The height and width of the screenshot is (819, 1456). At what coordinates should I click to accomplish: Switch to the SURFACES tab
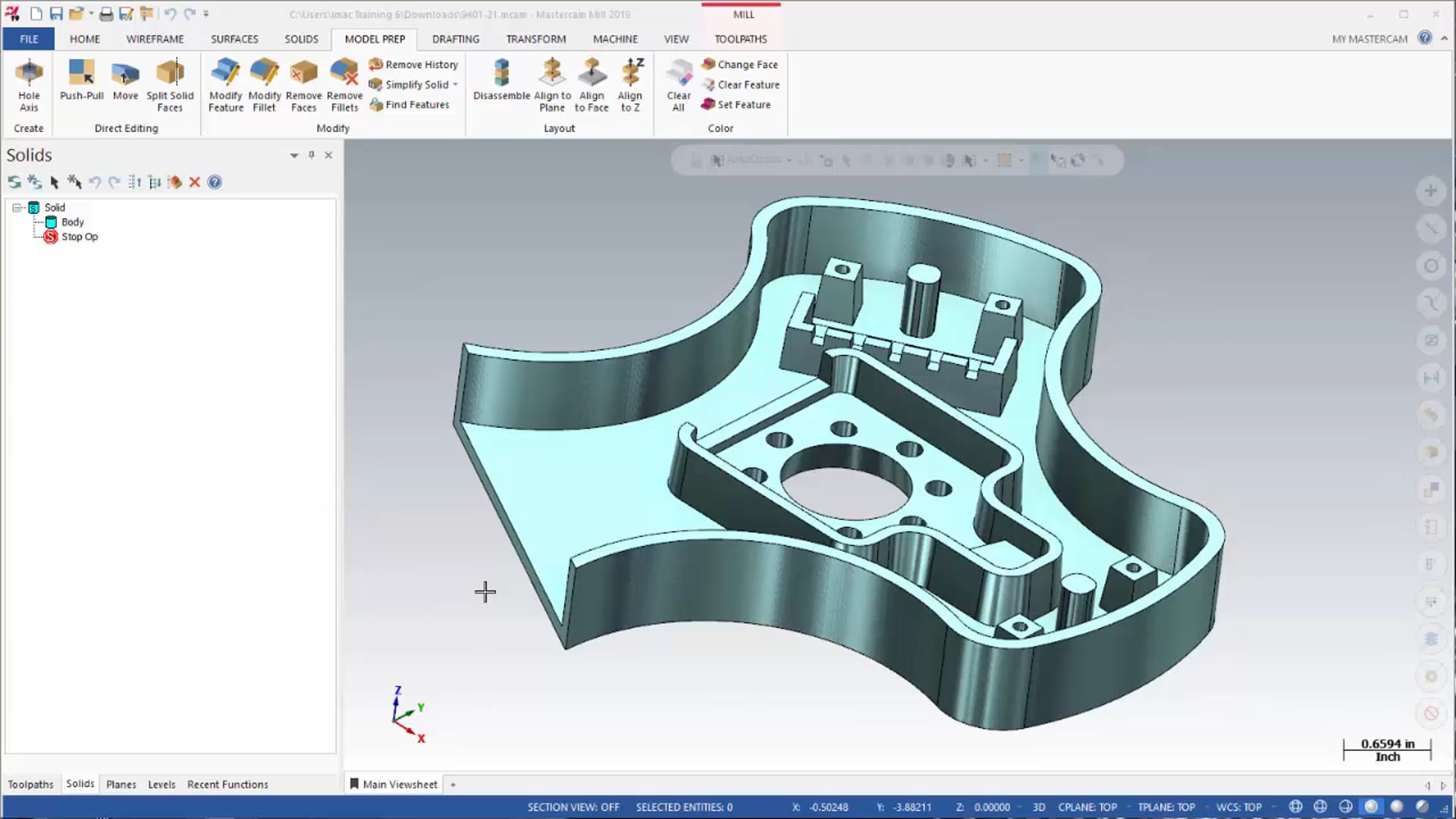234,38
